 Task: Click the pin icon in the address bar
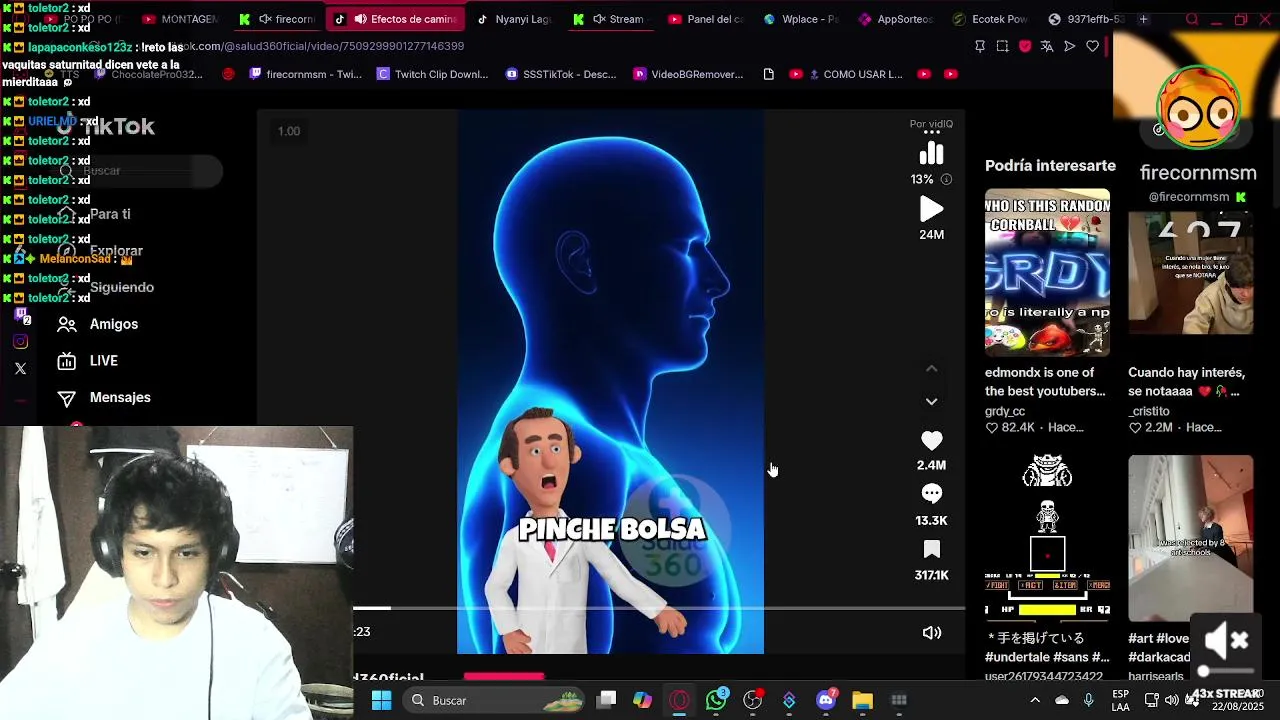pos(980,46)
